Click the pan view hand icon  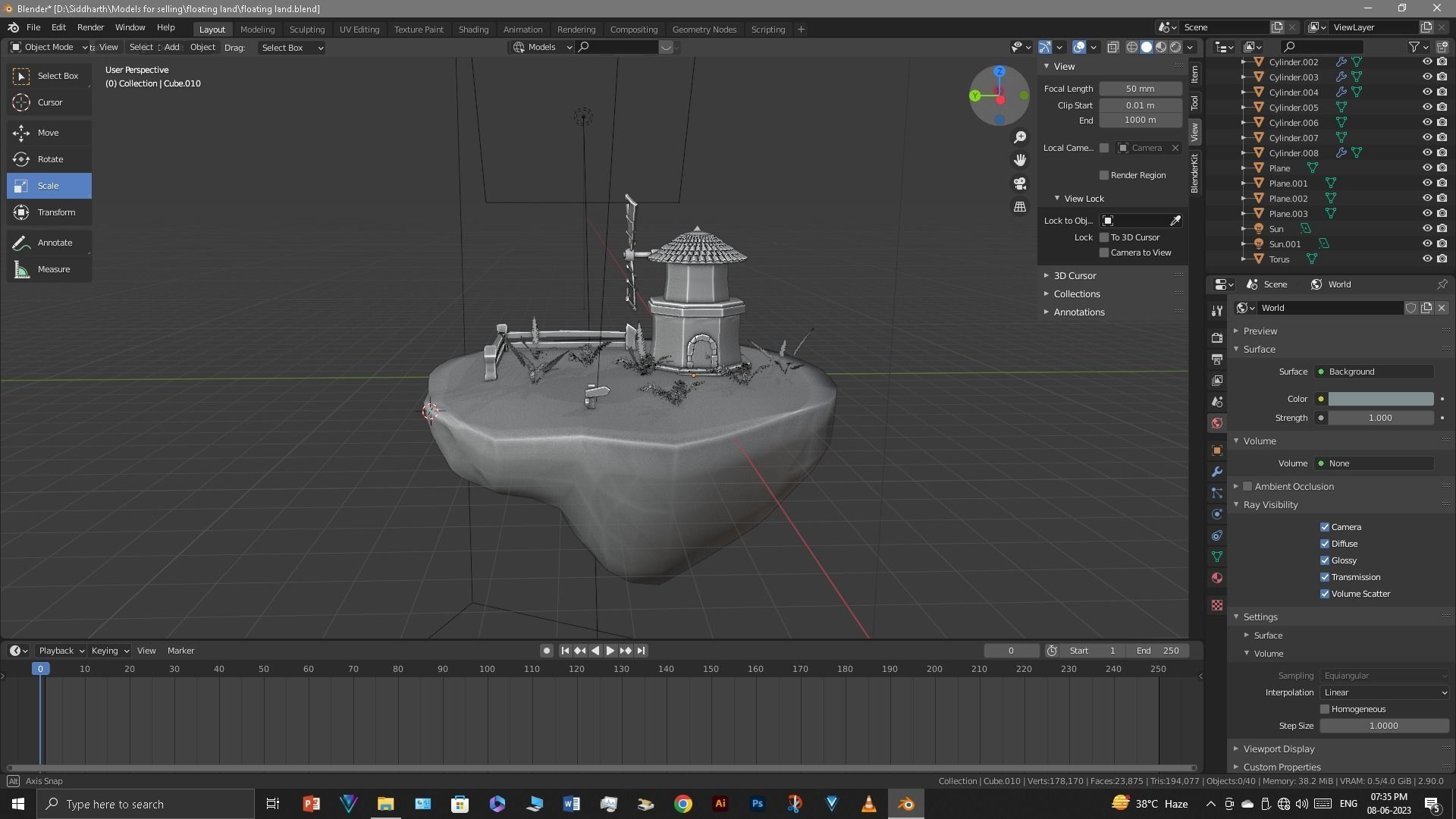[x=1020, y=160]
